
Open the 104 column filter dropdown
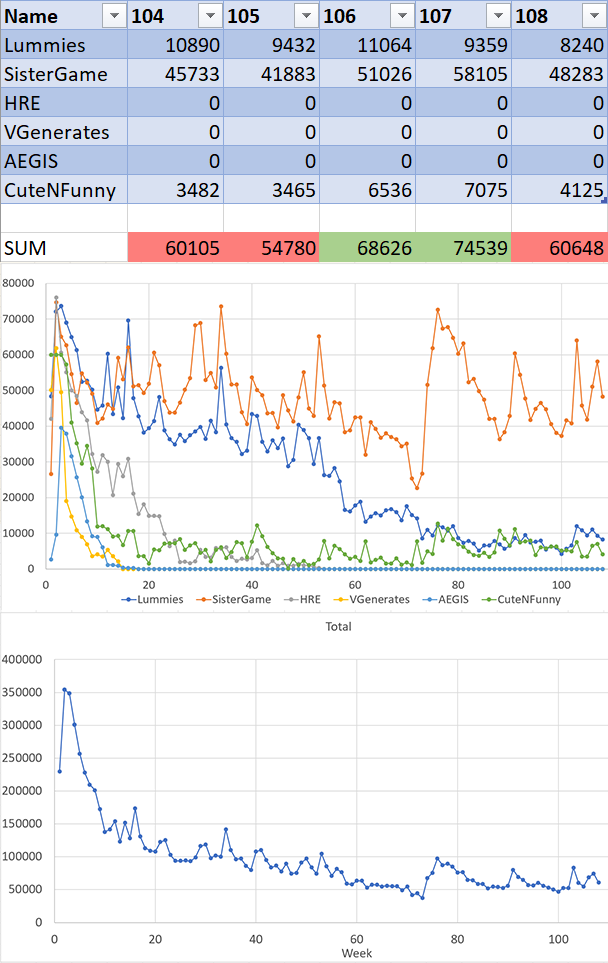pyautogui.click(x=210, y=16)
